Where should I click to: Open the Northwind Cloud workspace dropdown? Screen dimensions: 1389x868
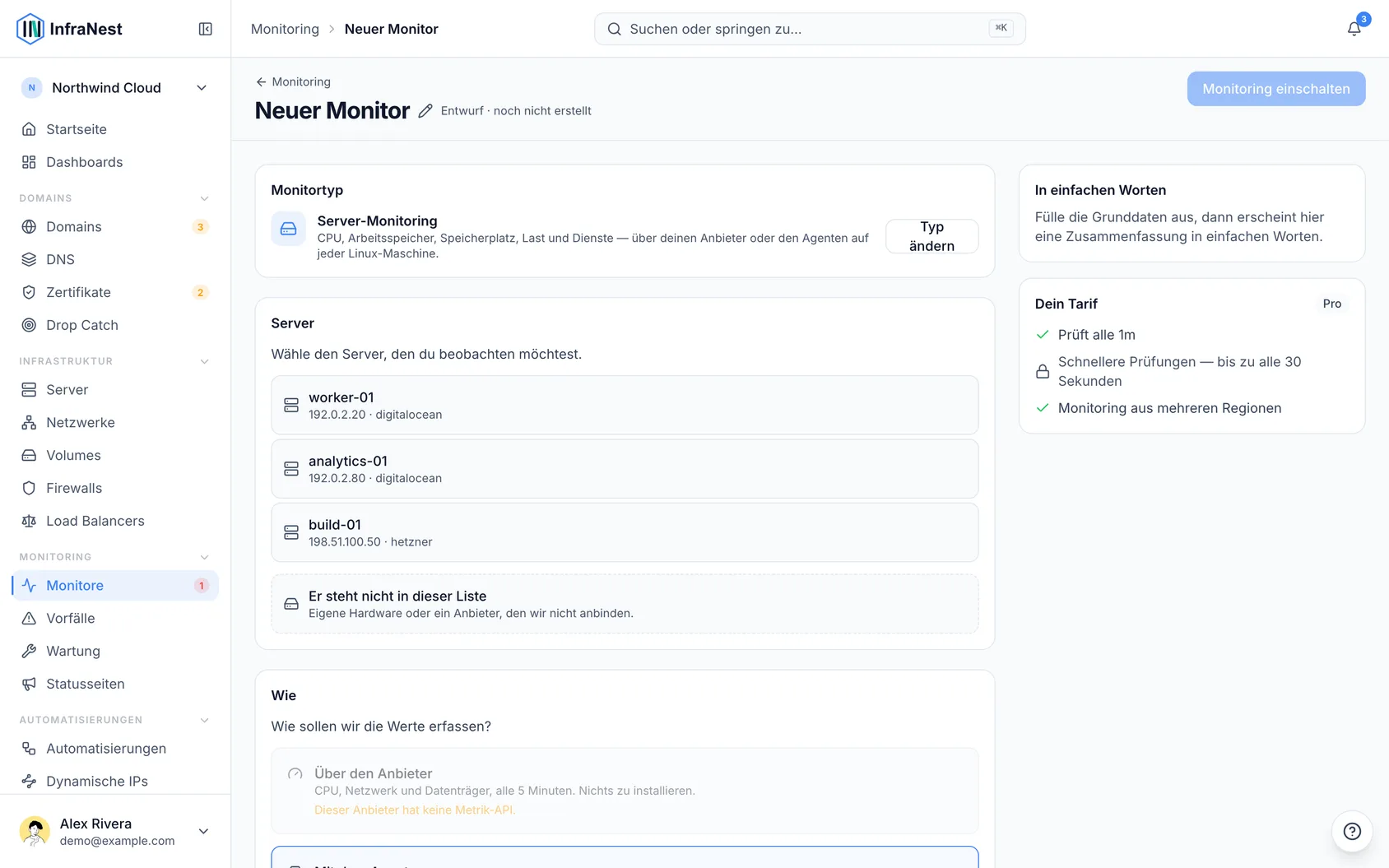point(115,87)
